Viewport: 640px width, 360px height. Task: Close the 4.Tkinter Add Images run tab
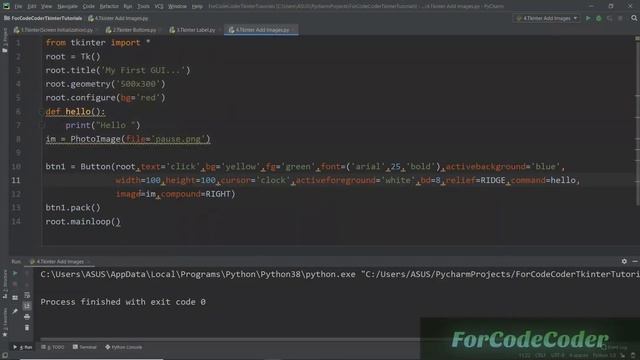88,262
